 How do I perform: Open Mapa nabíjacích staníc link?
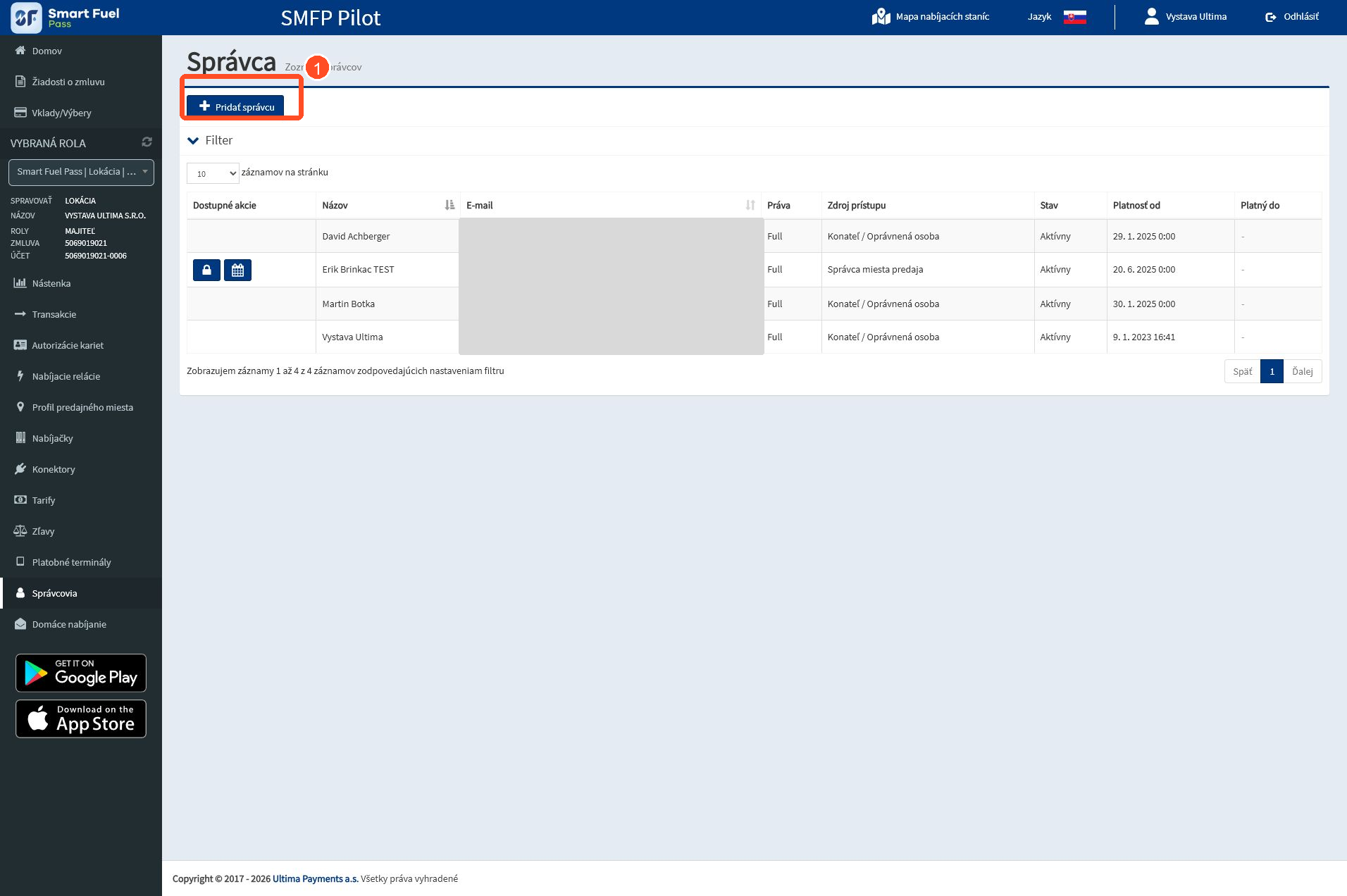931,16
